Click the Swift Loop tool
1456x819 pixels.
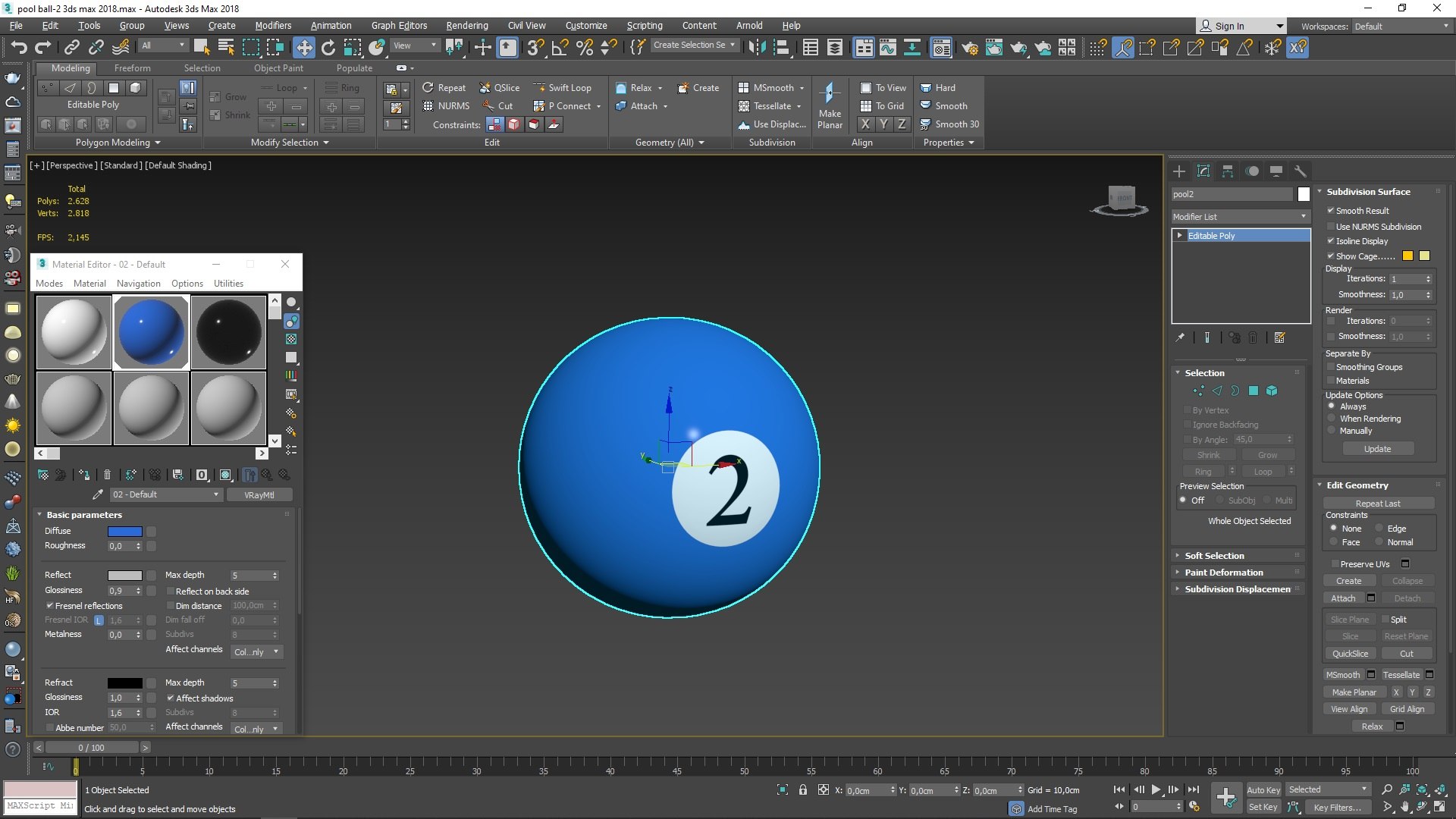(x=562, y=88)
